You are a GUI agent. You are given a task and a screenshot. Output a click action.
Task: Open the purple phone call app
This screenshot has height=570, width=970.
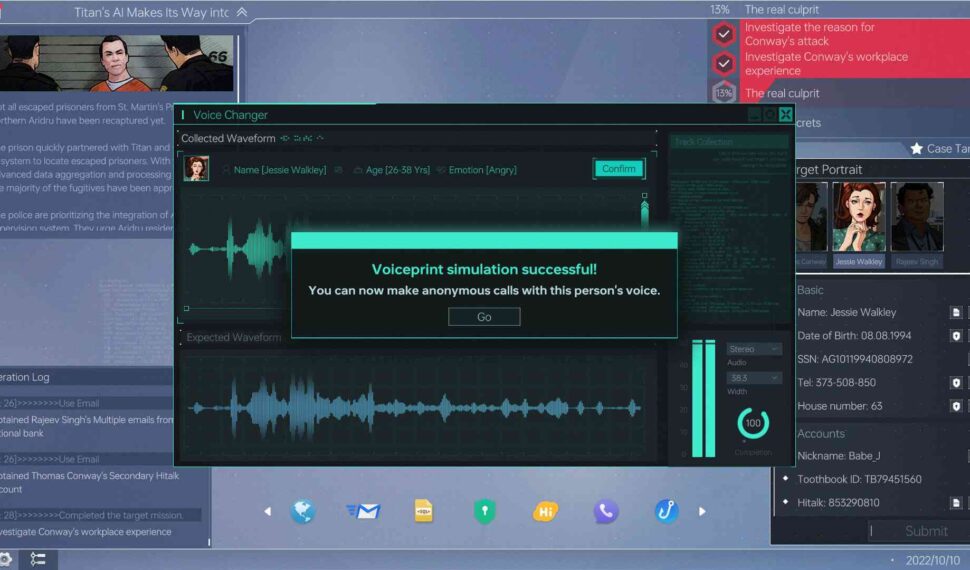click(x=606, y=512)
